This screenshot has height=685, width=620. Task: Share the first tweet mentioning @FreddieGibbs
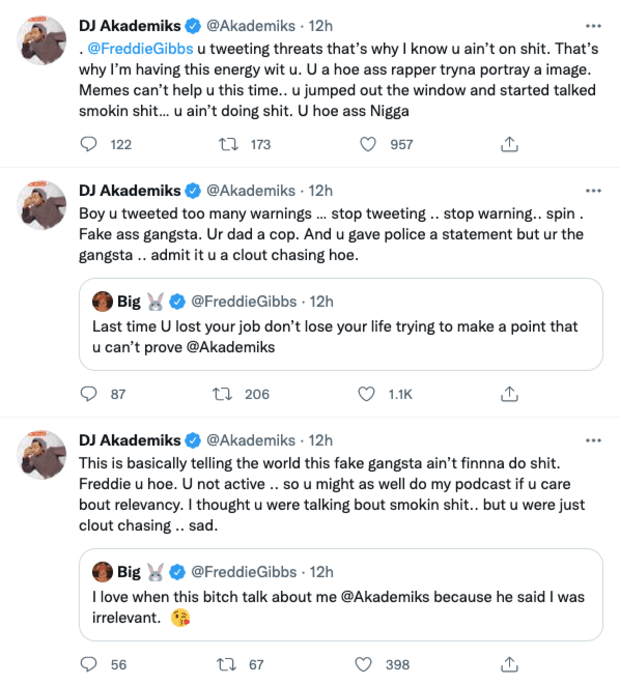(x=509, y=144)
